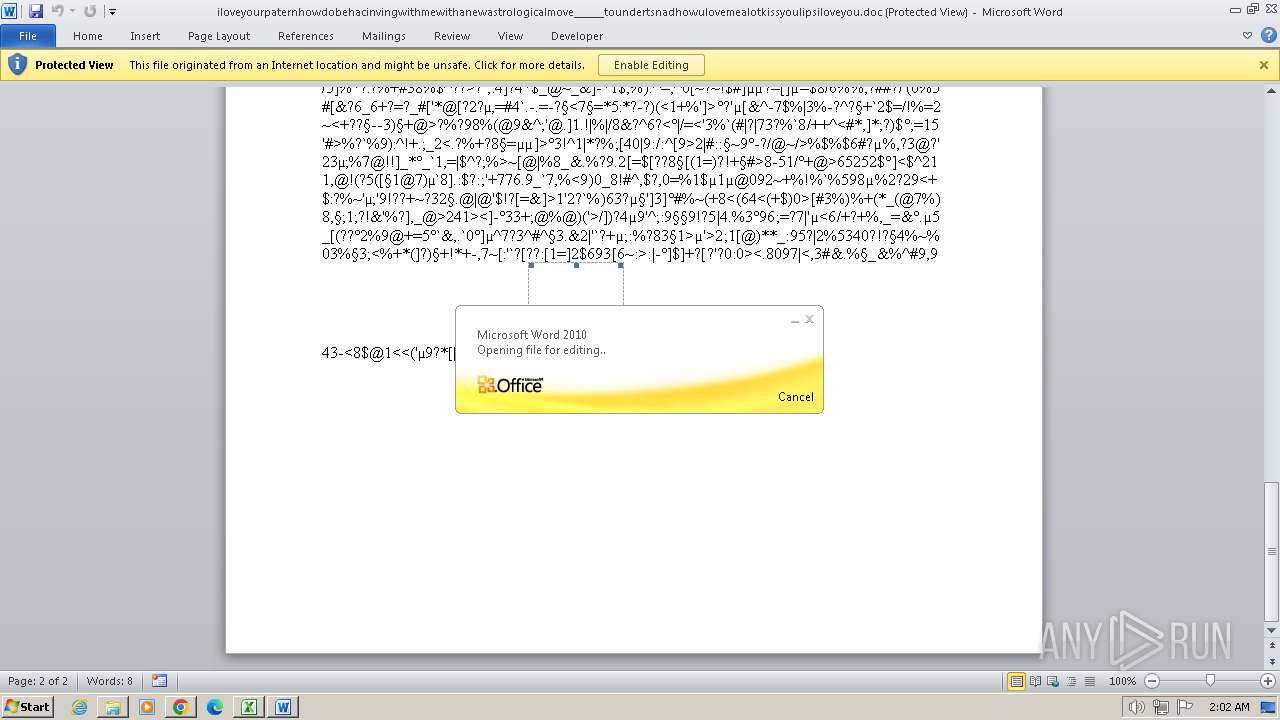Click the macro recording icon in status bar

click(159, 681)
